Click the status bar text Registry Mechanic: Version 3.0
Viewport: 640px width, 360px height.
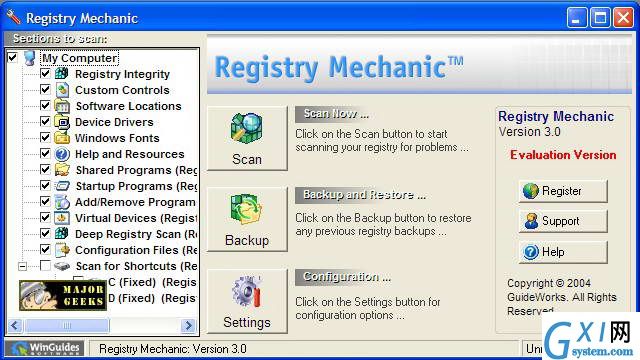(x=173, y=349)
